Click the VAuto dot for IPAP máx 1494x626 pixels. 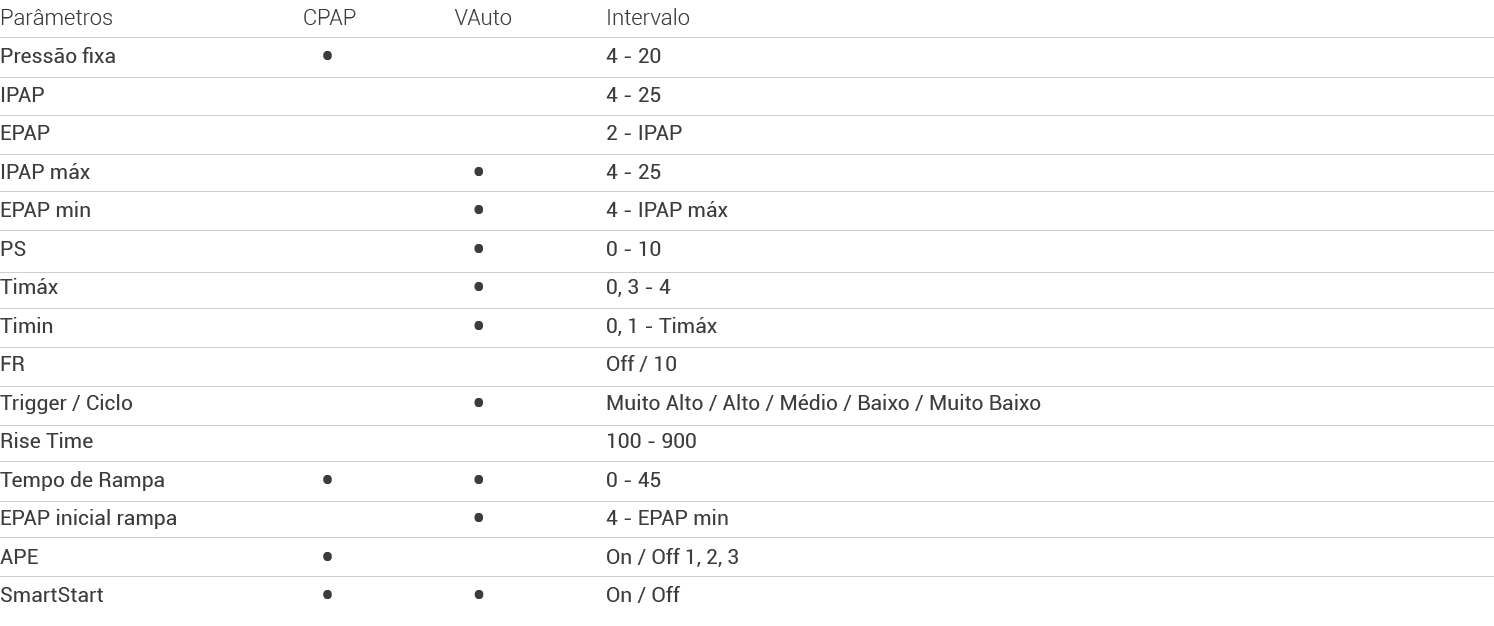[x=479, y=172]
